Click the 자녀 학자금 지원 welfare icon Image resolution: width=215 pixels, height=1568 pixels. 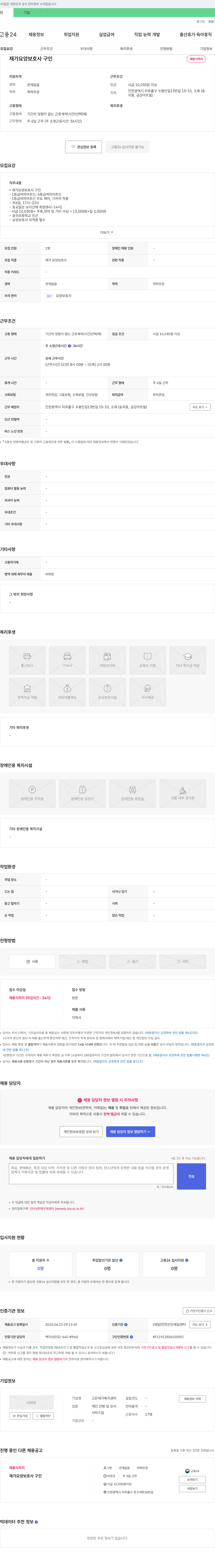[x=188, y=660]
